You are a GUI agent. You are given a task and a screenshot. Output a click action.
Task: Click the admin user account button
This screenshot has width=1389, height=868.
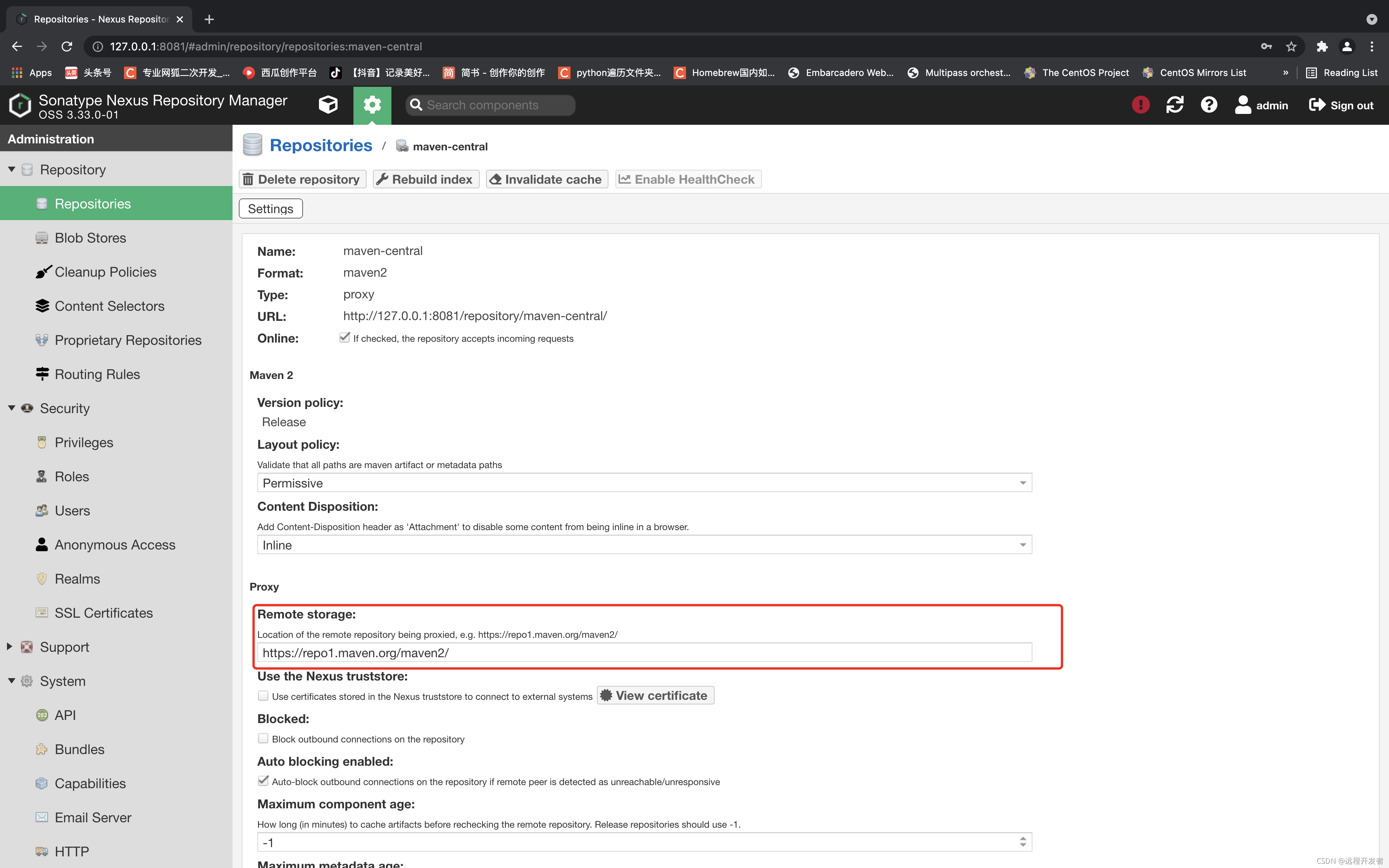coord(1261,105)
